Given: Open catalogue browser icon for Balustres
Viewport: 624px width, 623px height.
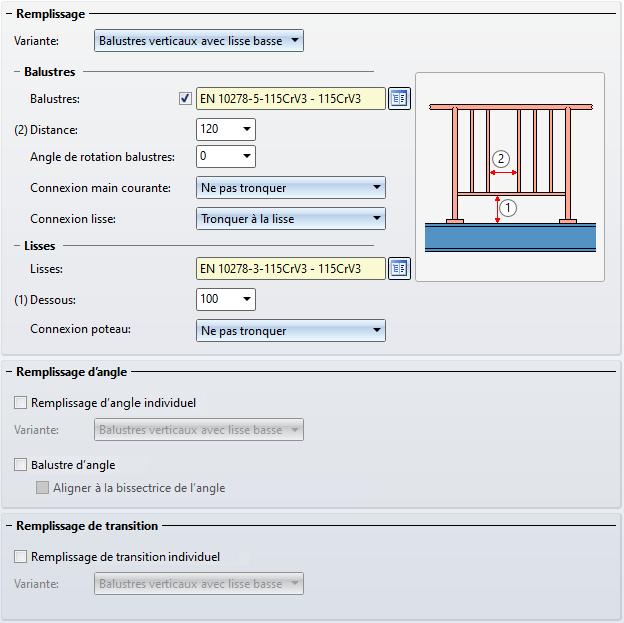Looking at the screenshot, I should point(400,98).
